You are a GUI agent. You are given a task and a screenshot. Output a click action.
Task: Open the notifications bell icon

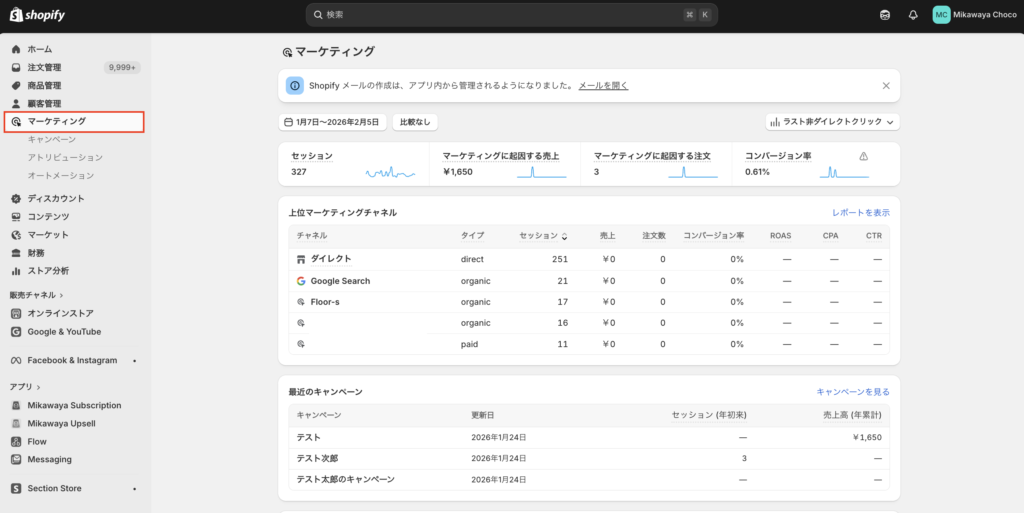[x=912, y=15]
